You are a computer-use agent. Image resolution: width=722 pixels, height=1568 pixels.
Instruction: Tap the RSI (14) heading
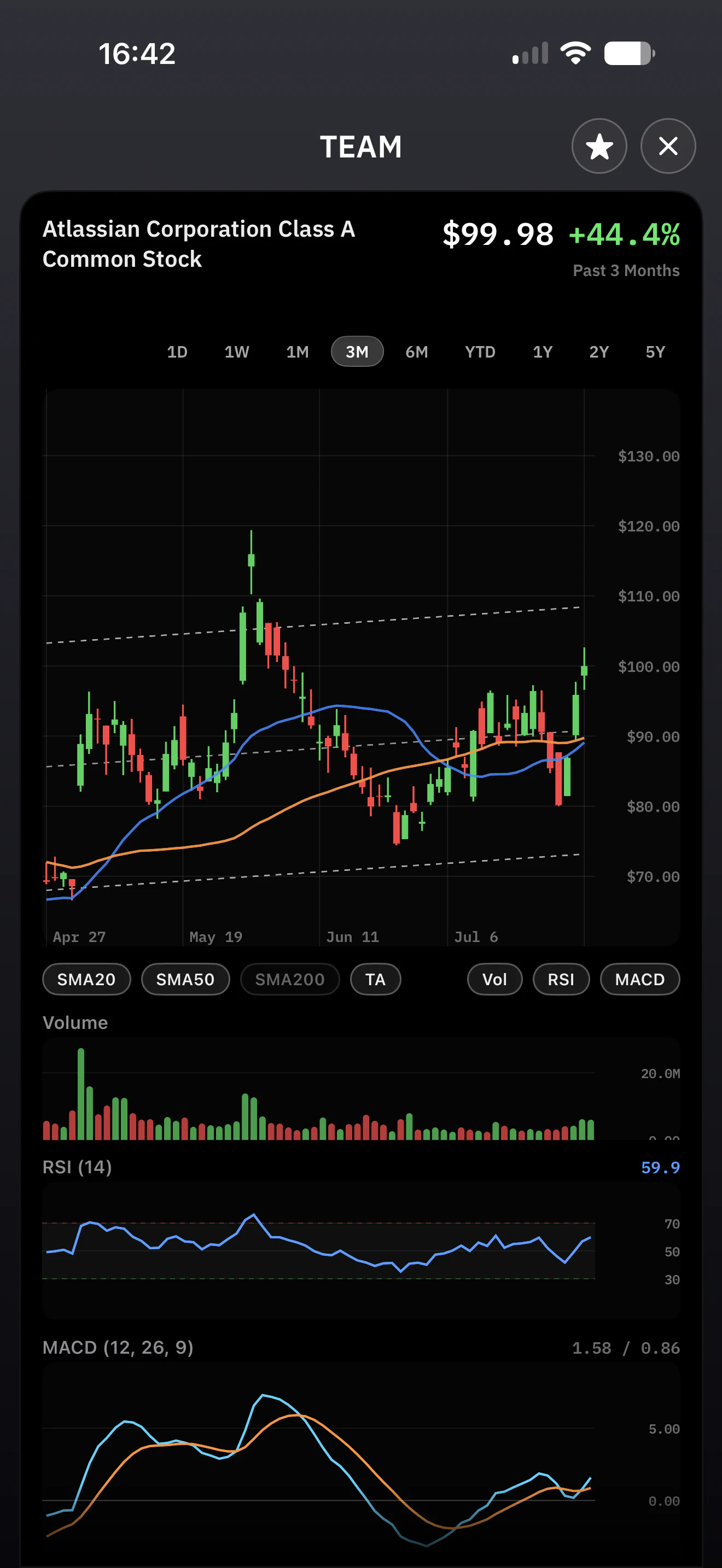(77, 1167)
